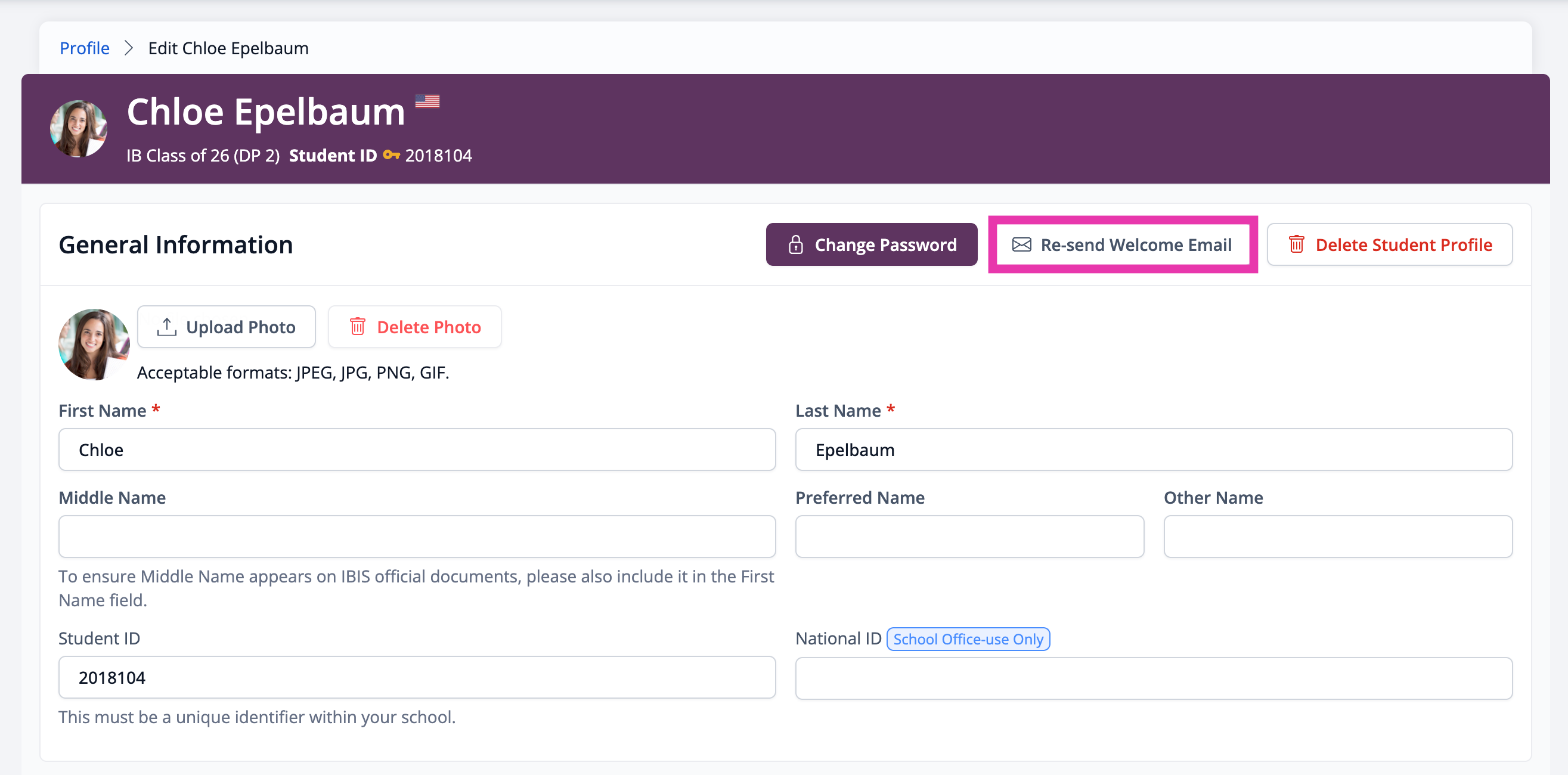Click the trash icon beside Delete Photo
This screenshot has width=1568, height=775.
(x=357, y=326)
